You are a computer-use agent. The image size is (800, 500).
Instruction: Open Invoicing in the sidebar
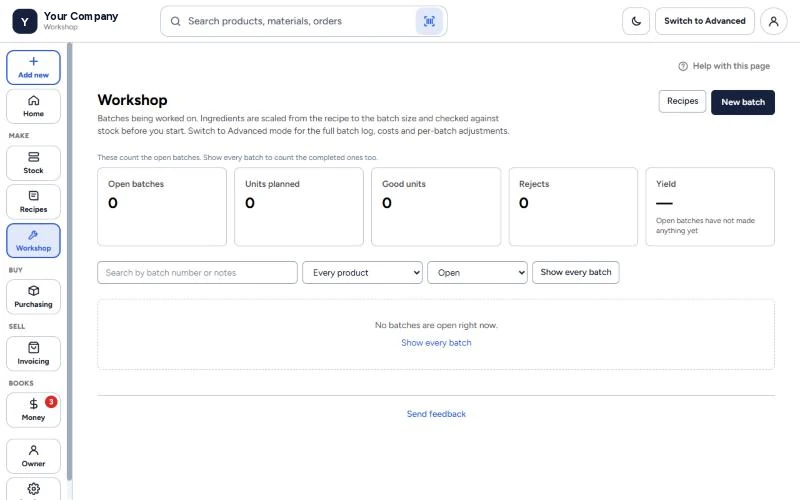click(33, 354)
